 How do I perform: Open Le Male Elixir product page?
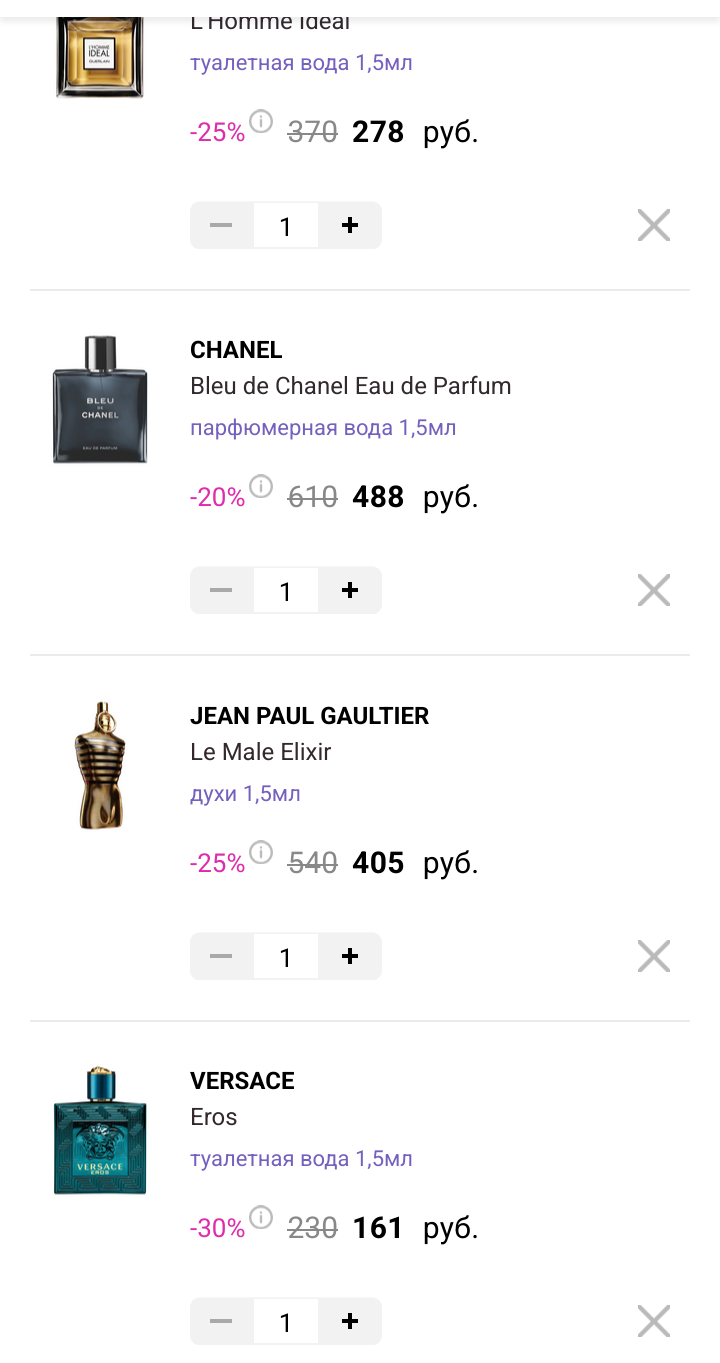[260, 752]
